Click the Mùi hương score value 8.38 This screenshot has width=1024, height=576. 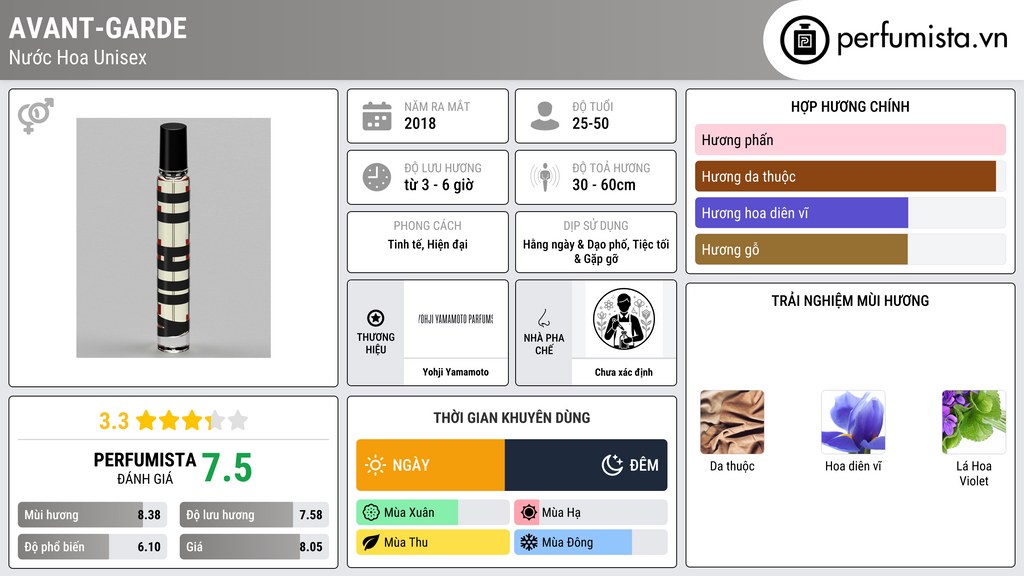click(149, 515)
